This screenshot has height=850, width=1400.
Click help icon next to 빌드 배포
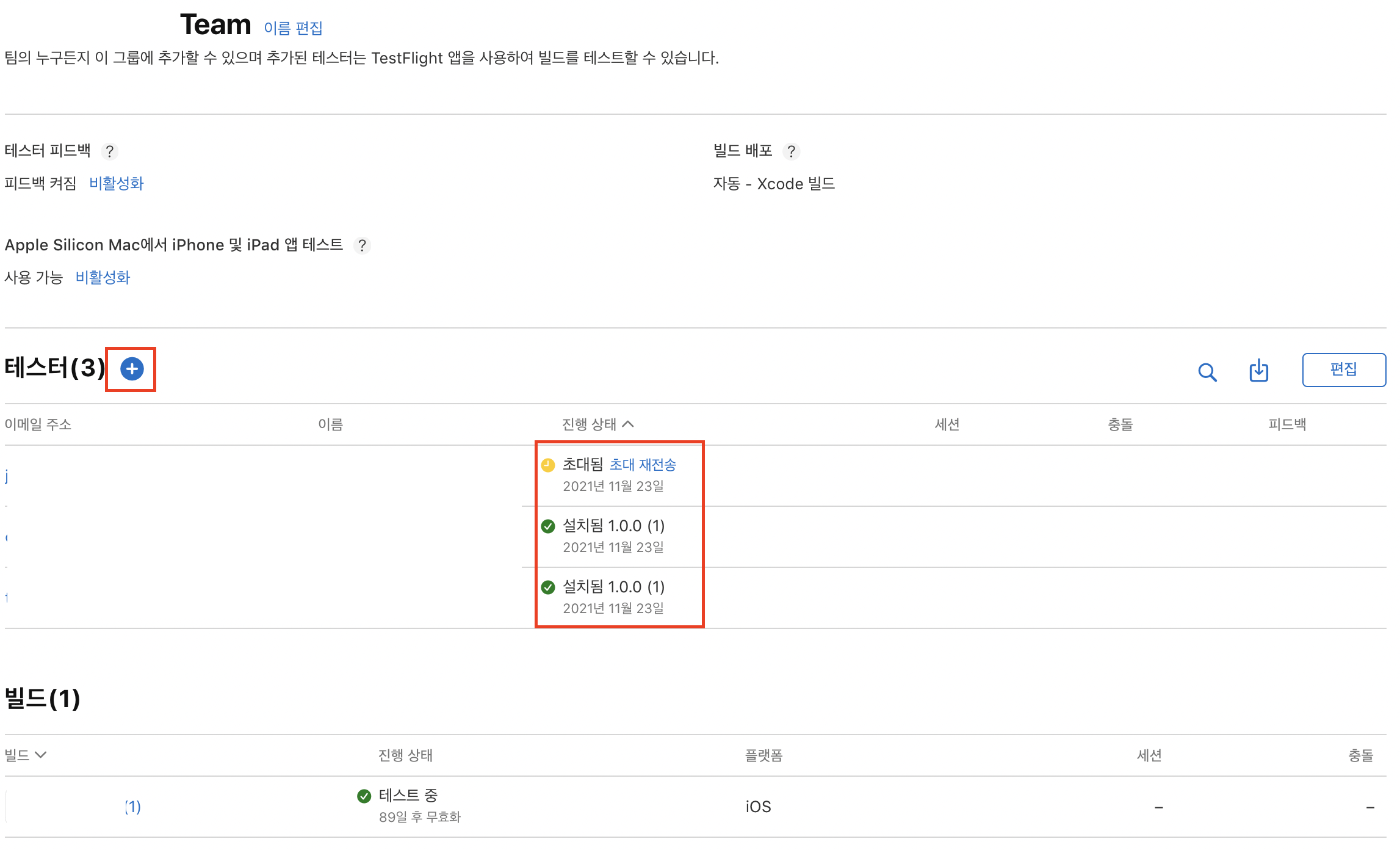click(791, 151)
